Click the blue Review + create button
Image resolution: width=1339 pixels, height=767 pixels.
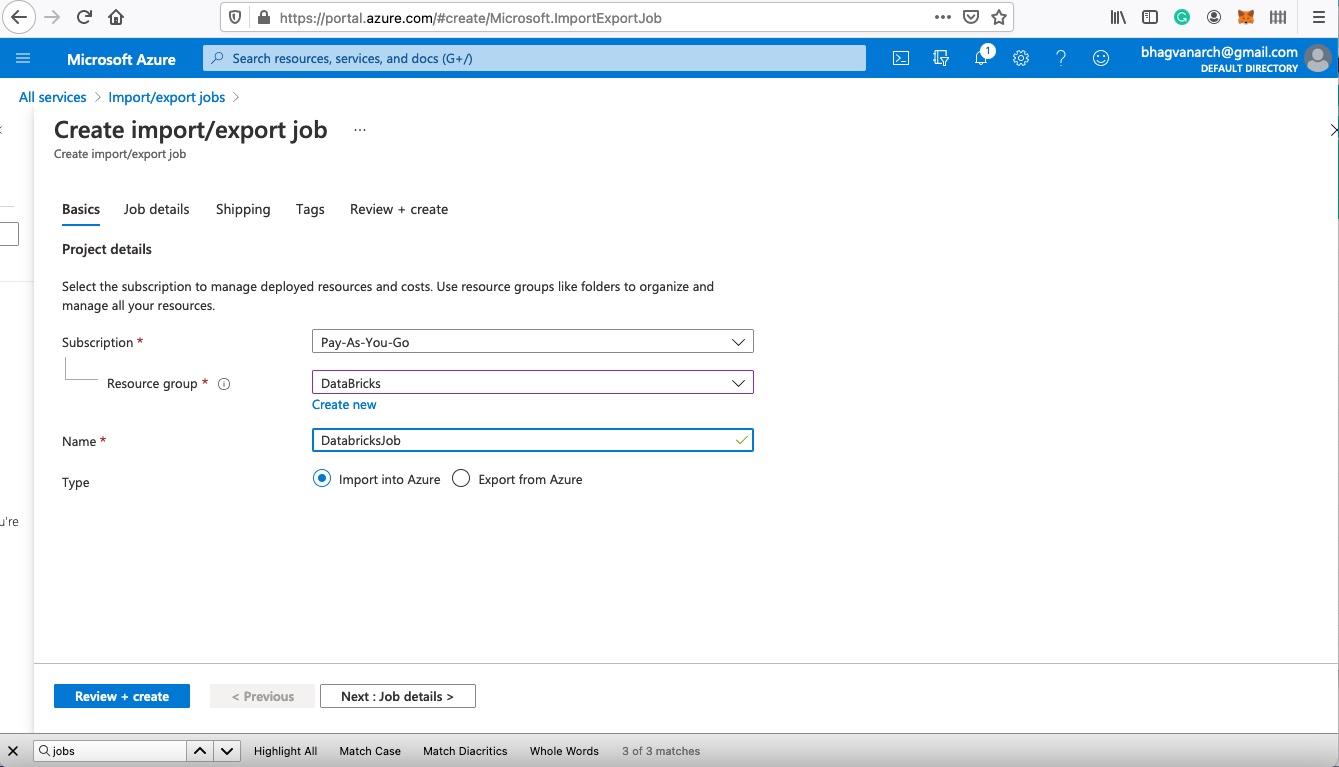pos(122,696)
